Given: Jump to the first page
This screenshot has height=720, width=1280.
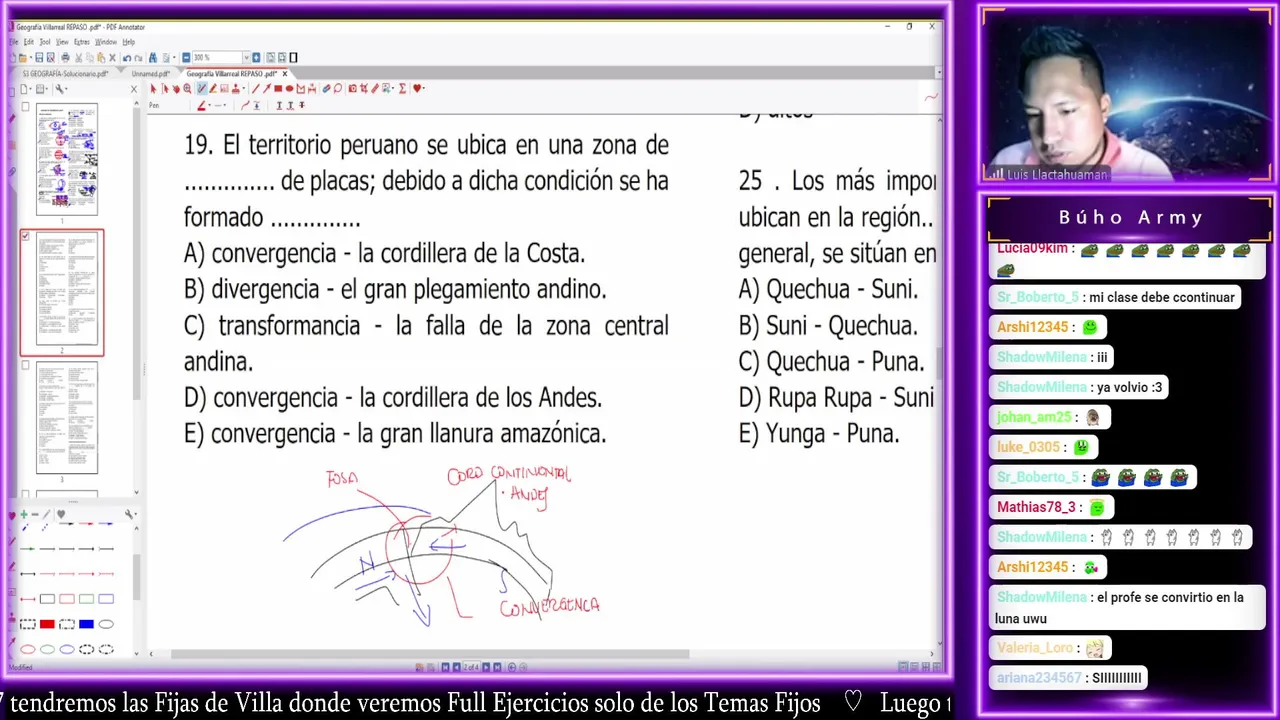Looking at the screenshot, I should (x=445, y=667).
